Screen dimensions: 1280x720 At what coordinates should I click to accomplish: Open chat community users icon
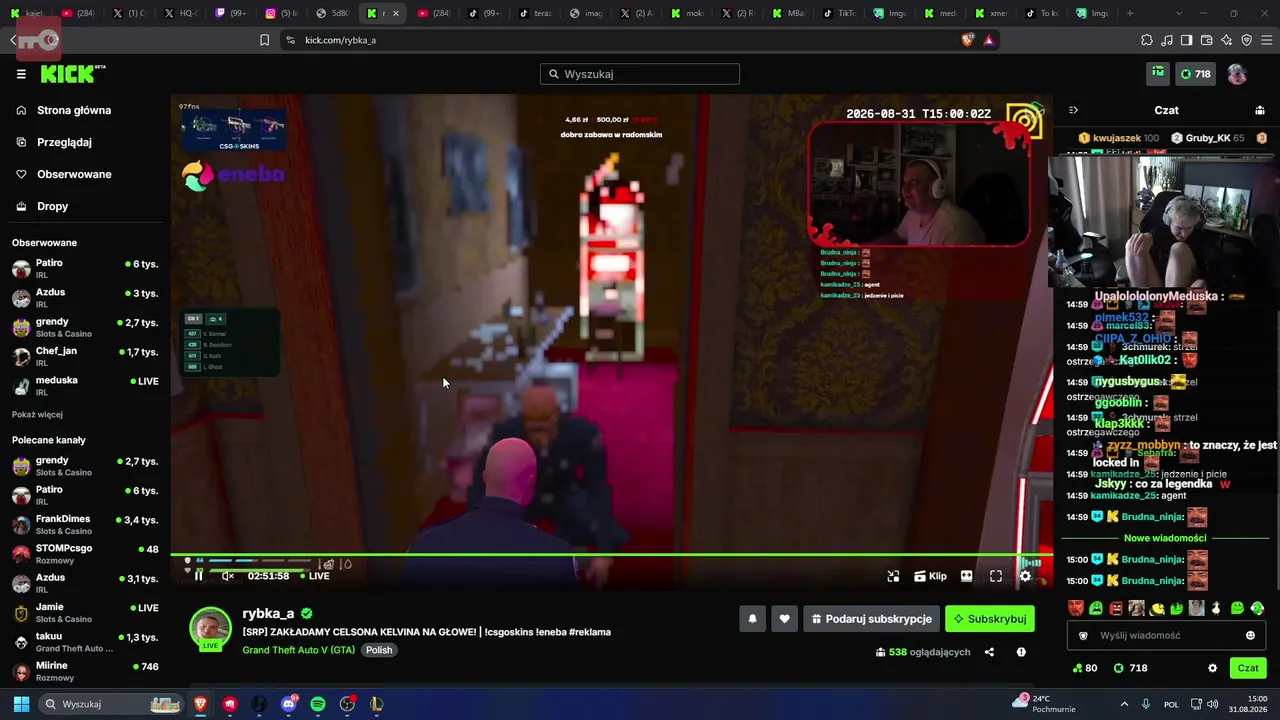[1260, 110]
